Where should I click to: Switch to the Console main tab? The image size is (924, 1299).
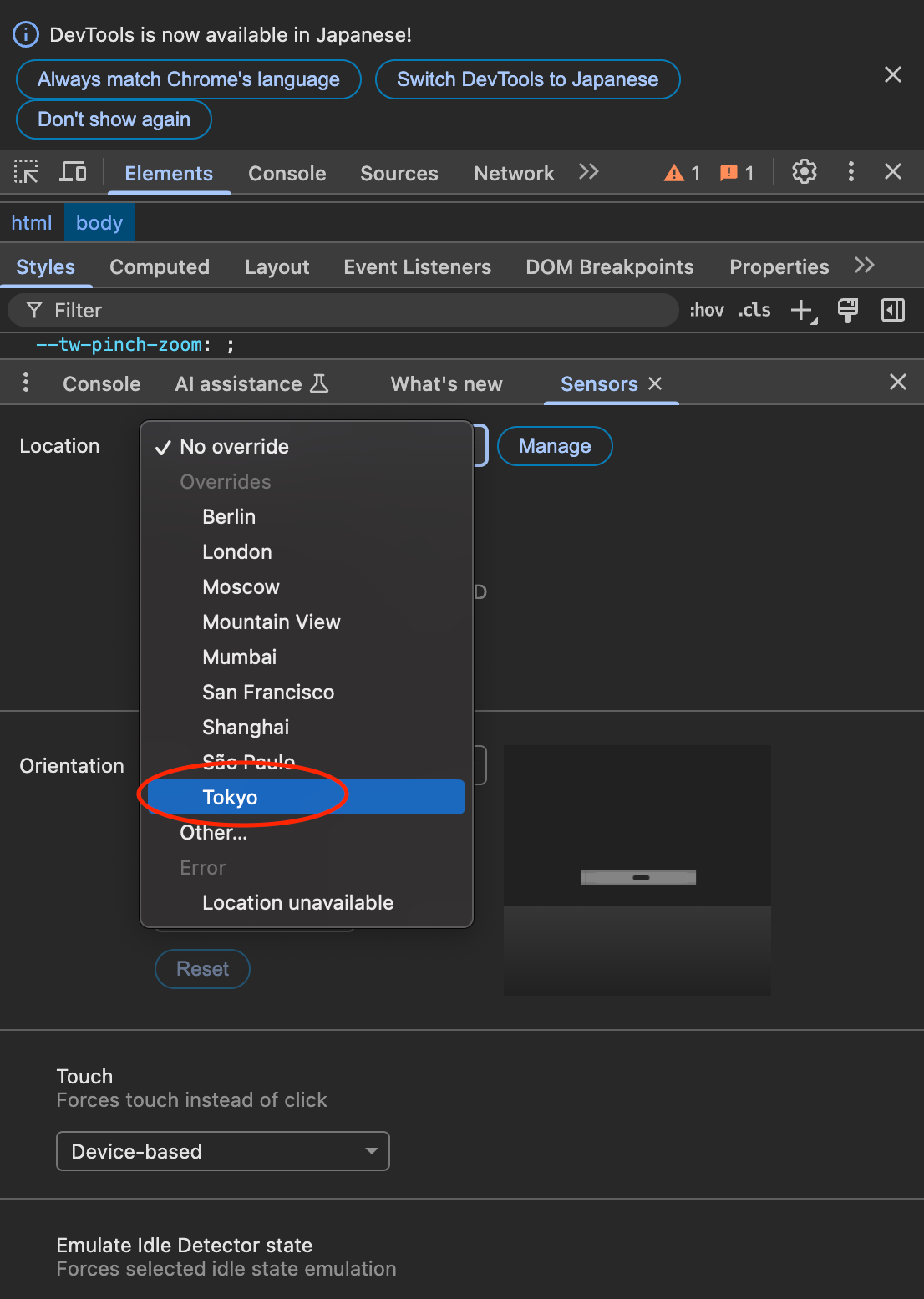(x=287, y=174)
